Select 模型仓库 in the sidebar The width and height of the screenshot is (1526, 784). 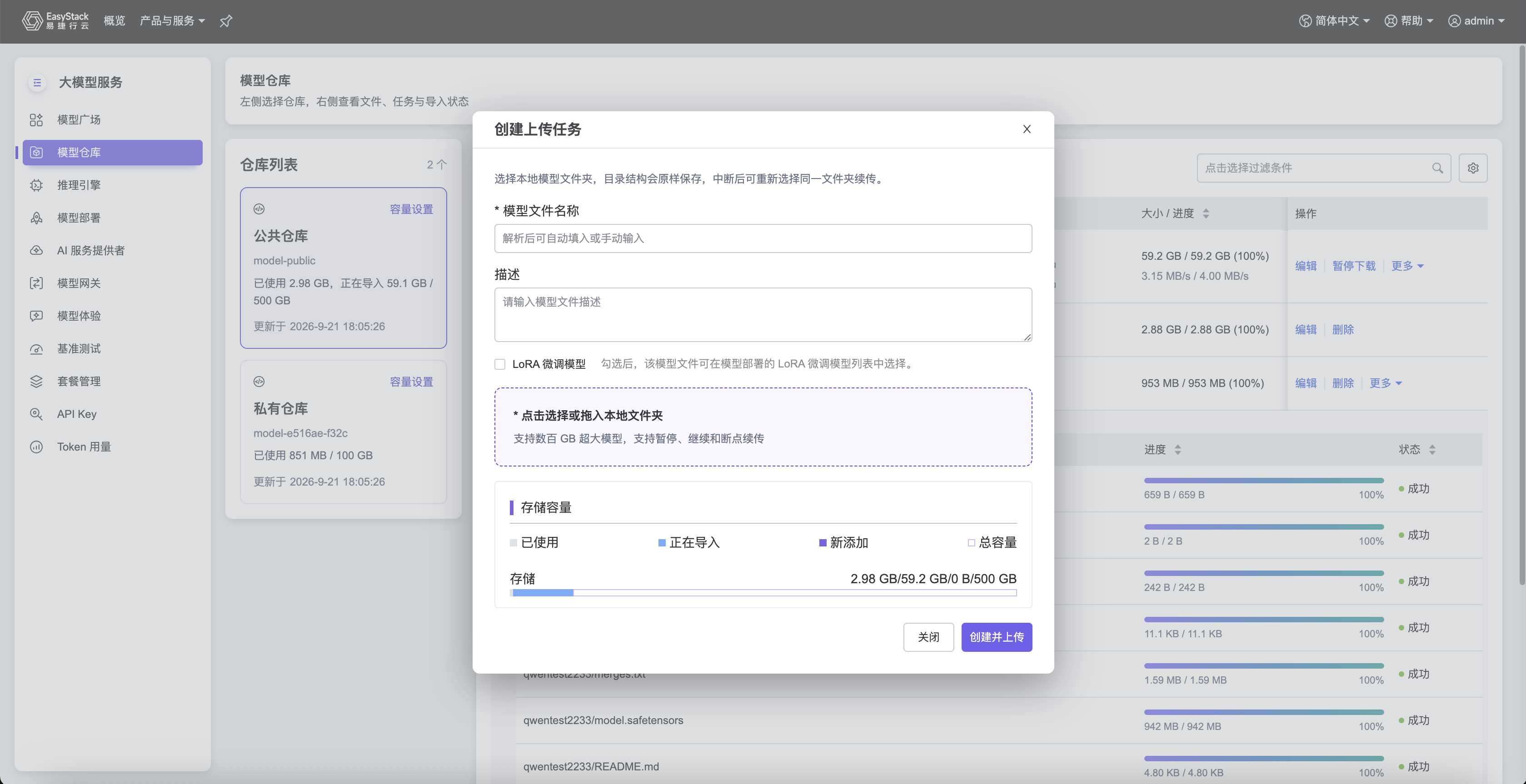click(113, 152)
